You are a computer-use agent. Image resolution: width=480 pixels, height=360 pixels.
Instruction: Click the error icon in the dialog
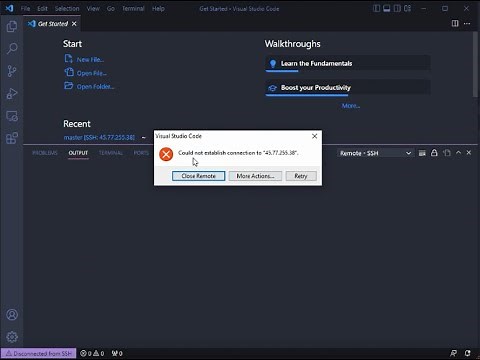click(166, 154)
